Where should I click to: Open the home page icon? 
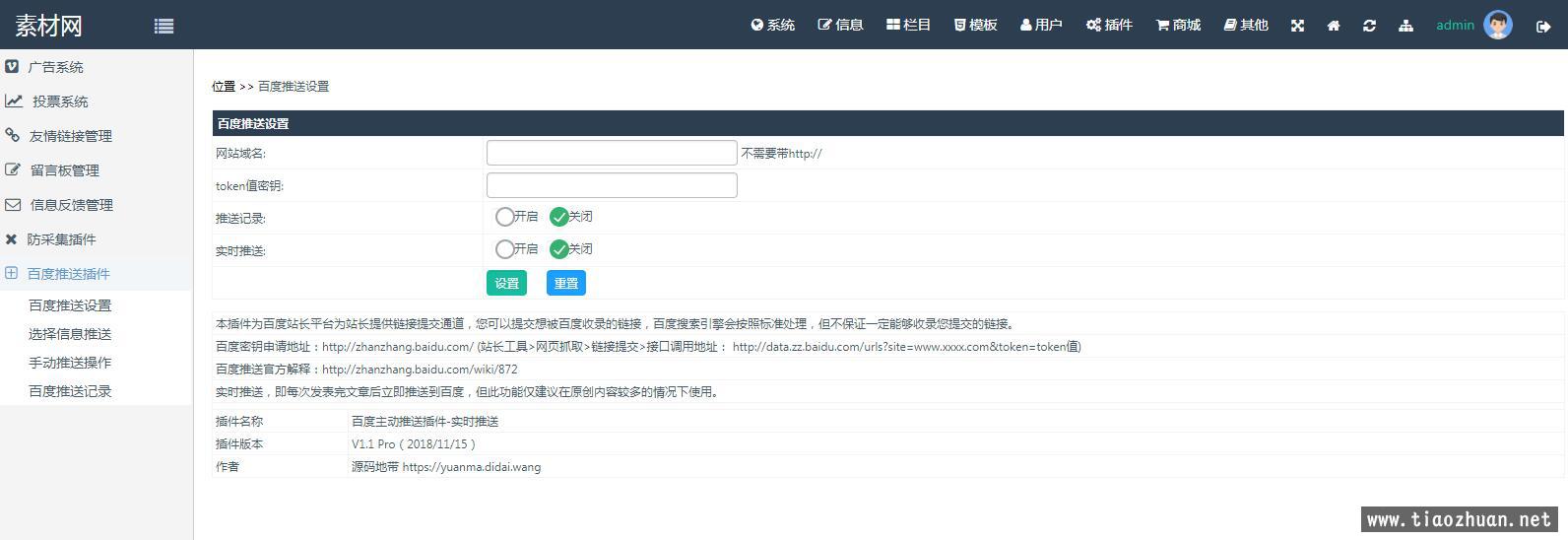[1334, 26]
